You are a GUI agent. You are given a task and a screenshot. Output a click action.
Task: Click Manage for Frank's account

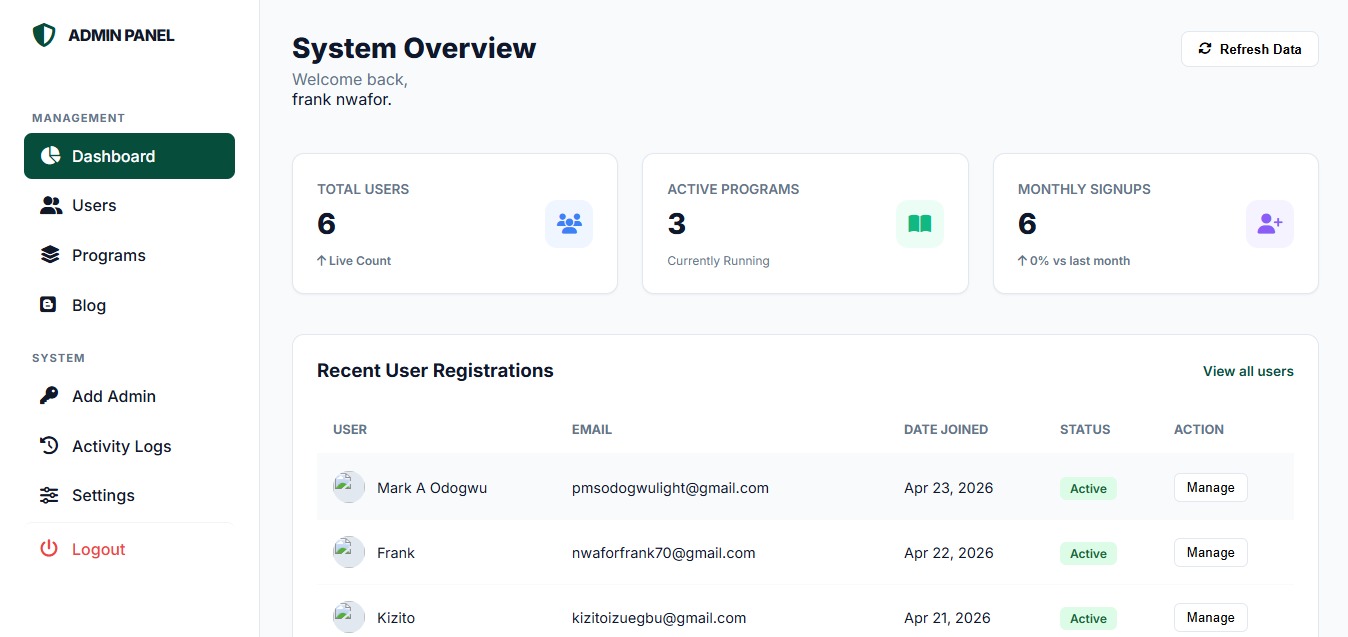click(x=1210, y=553)
